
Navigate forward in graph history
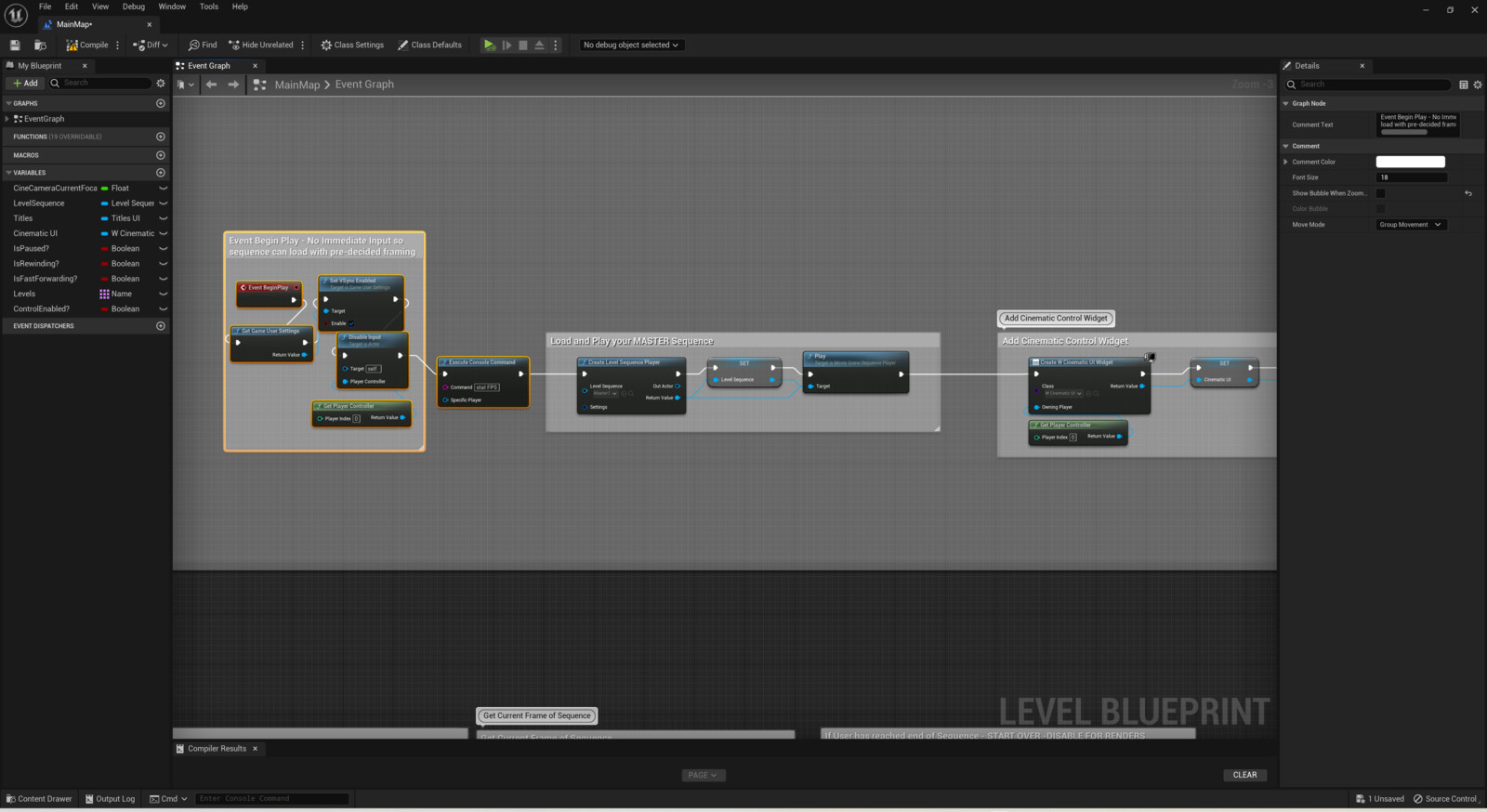[233, 85]
